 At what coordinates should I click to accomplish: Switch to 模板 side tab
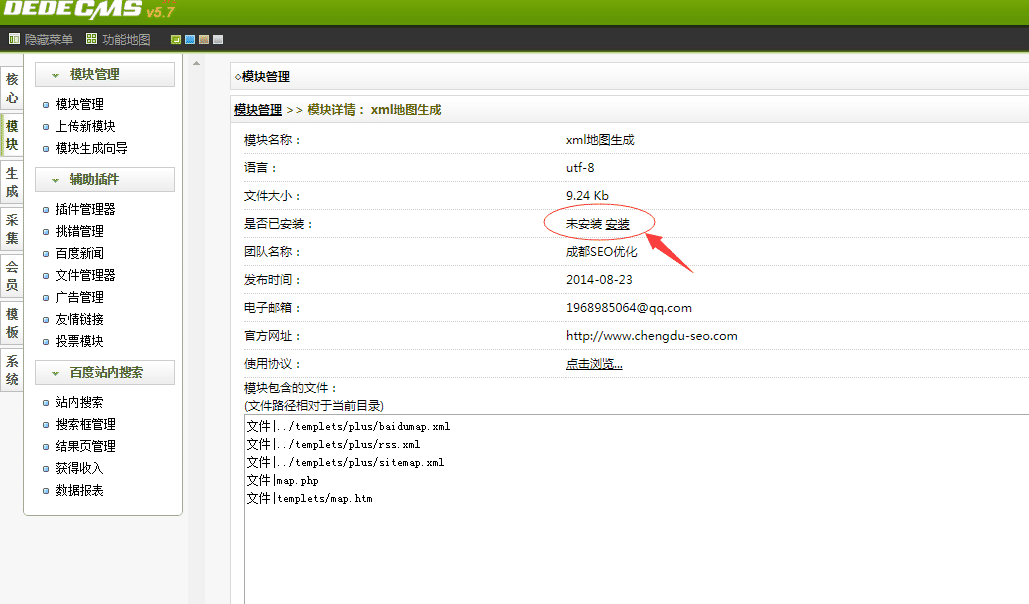(12, 323)
